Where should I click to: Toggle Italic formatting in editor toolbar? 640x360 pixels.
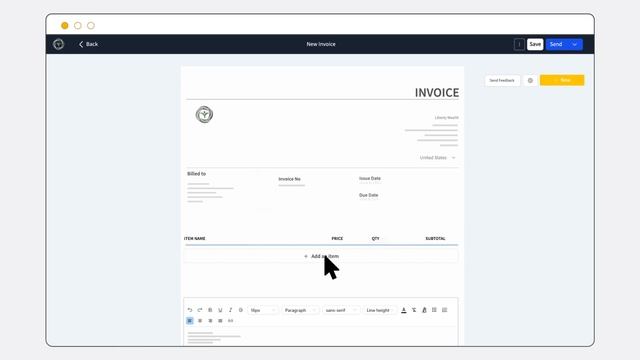(x=231, y=310)
